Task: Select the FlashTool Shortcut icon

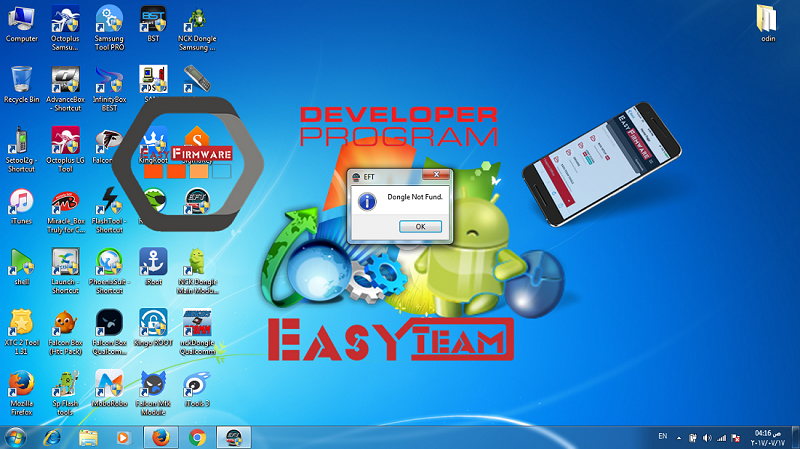Action: (x=109, y=211)
